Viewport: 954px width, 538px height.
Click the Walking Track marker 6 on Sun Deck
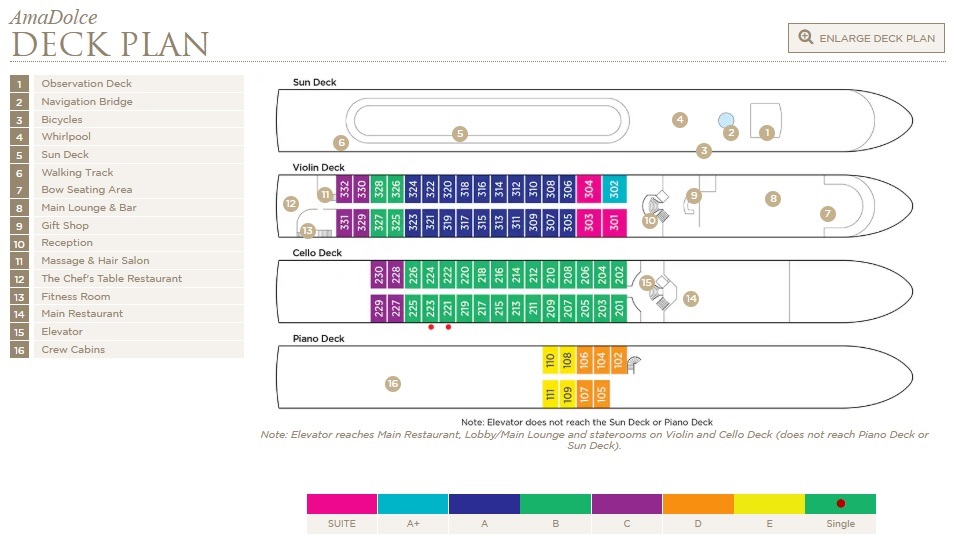click(x=341, y=143)
